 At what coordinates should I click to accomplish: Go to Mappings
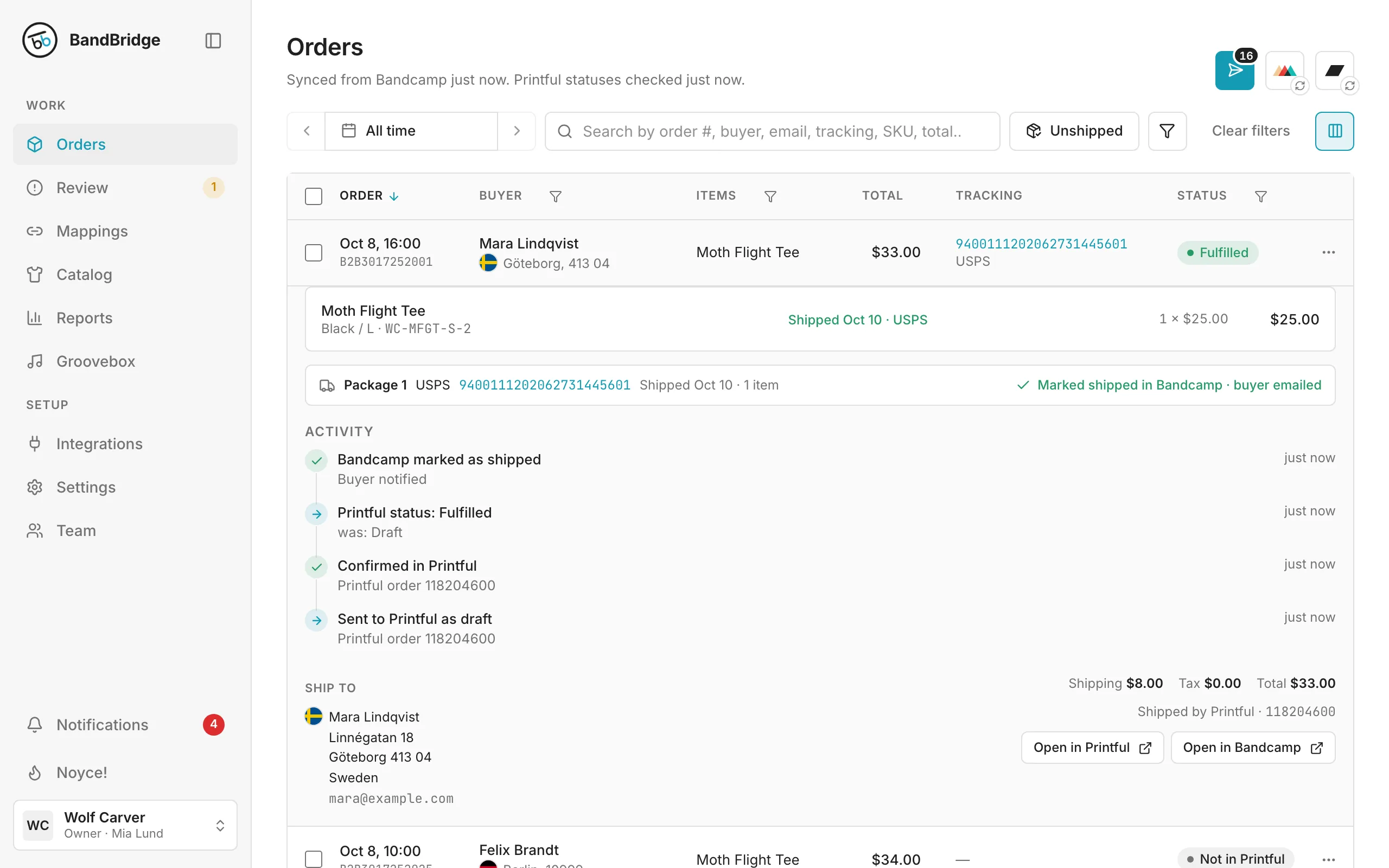click(125, 231)
